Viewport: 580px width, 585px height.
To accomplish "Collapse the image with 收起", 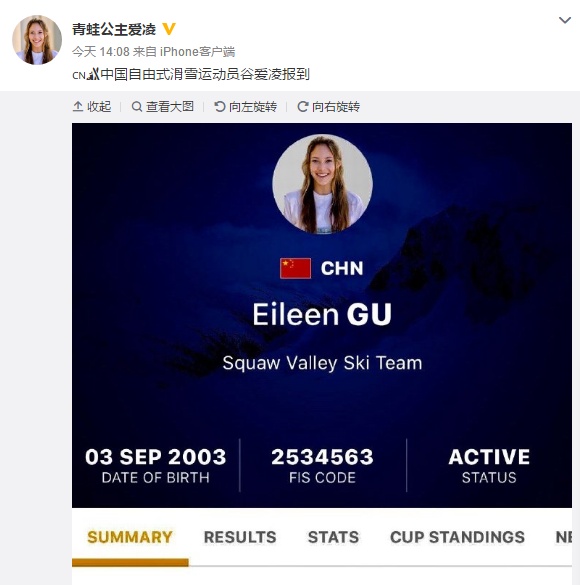I will [x=92, y=107].
